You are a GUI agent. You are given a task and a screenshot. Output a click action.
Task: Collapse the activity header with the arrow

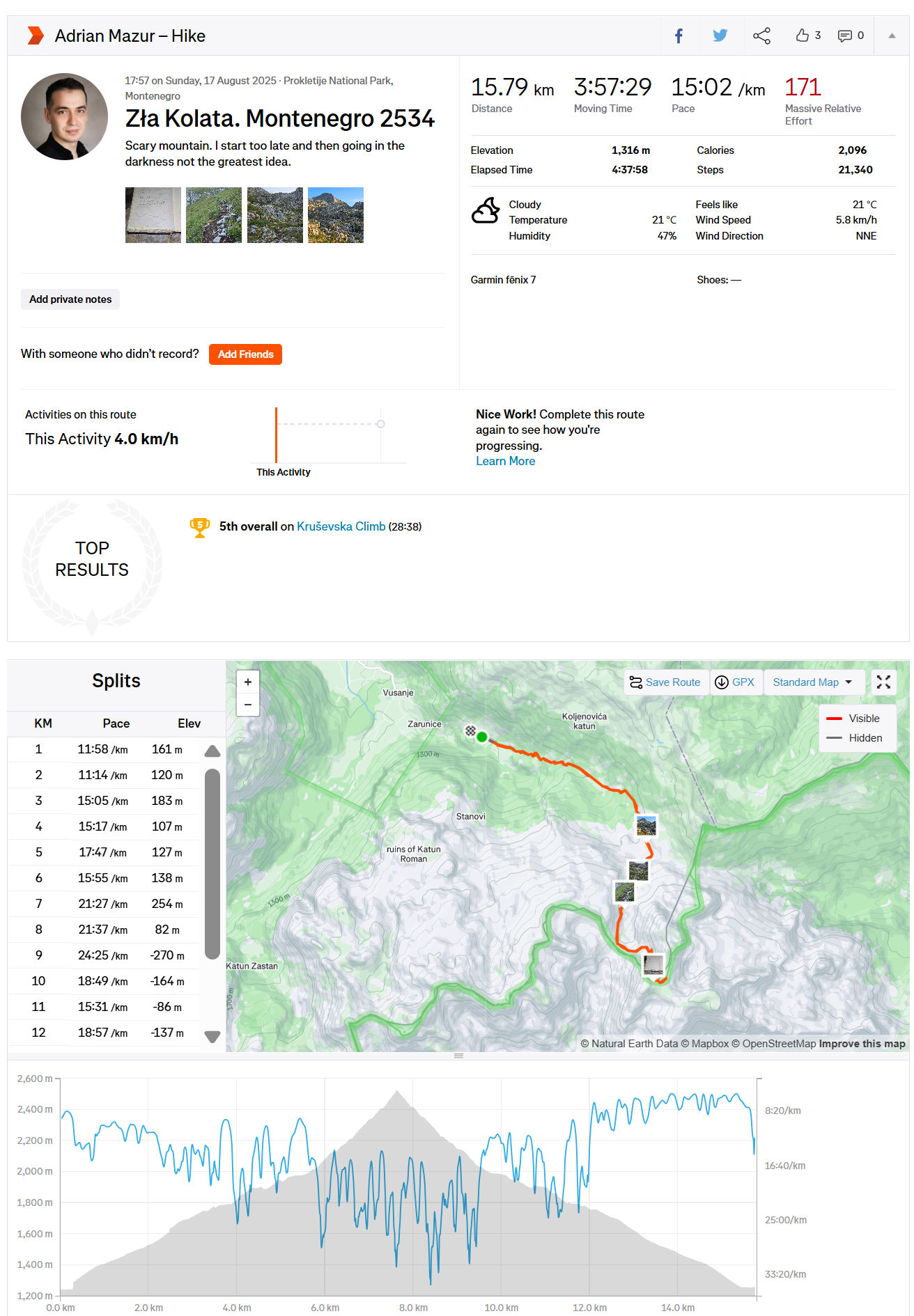892,36
